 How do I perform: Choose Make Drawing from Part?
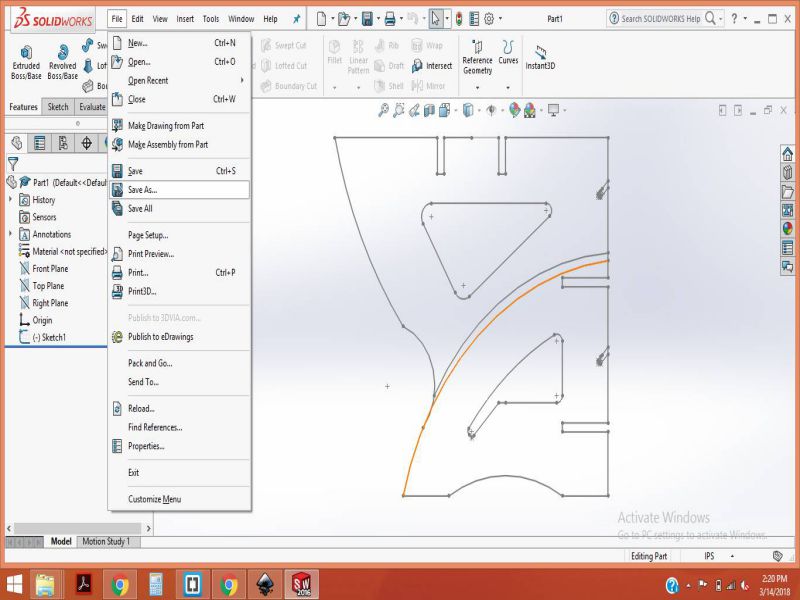click(x=179, y=126)
